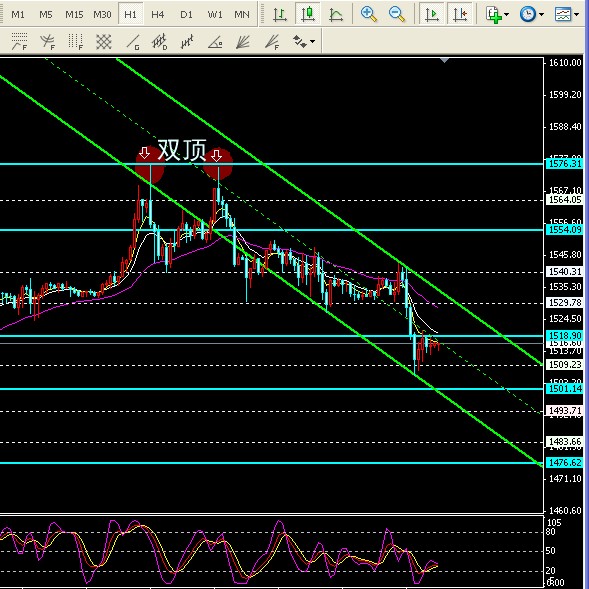Switch to the H4 timeframe
Viewport: 589px width, 589px height.
pos(158,15)
